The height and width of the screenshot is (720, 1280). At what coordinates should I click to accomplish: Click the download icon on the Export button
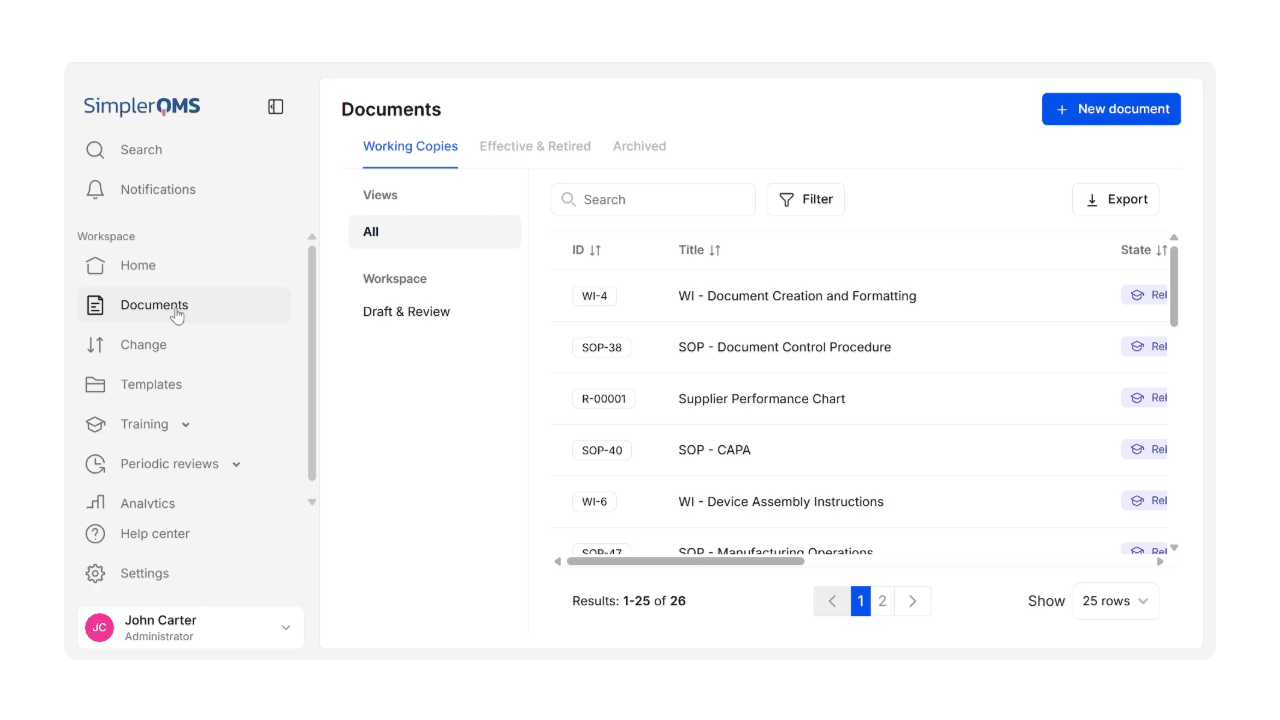[x=1092, y=200]
